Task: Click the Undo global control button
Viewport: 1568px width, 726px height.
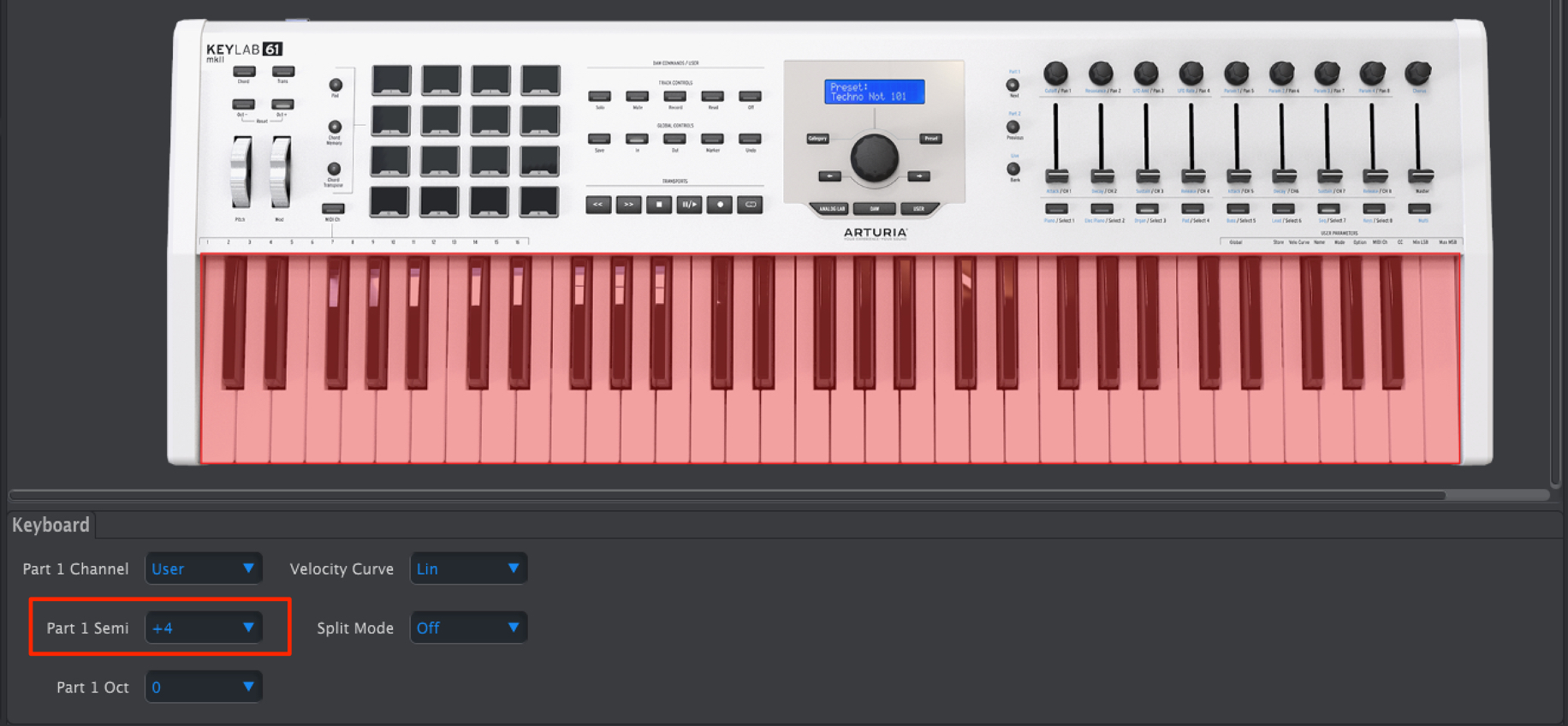Action: click(x=750, y=139)
